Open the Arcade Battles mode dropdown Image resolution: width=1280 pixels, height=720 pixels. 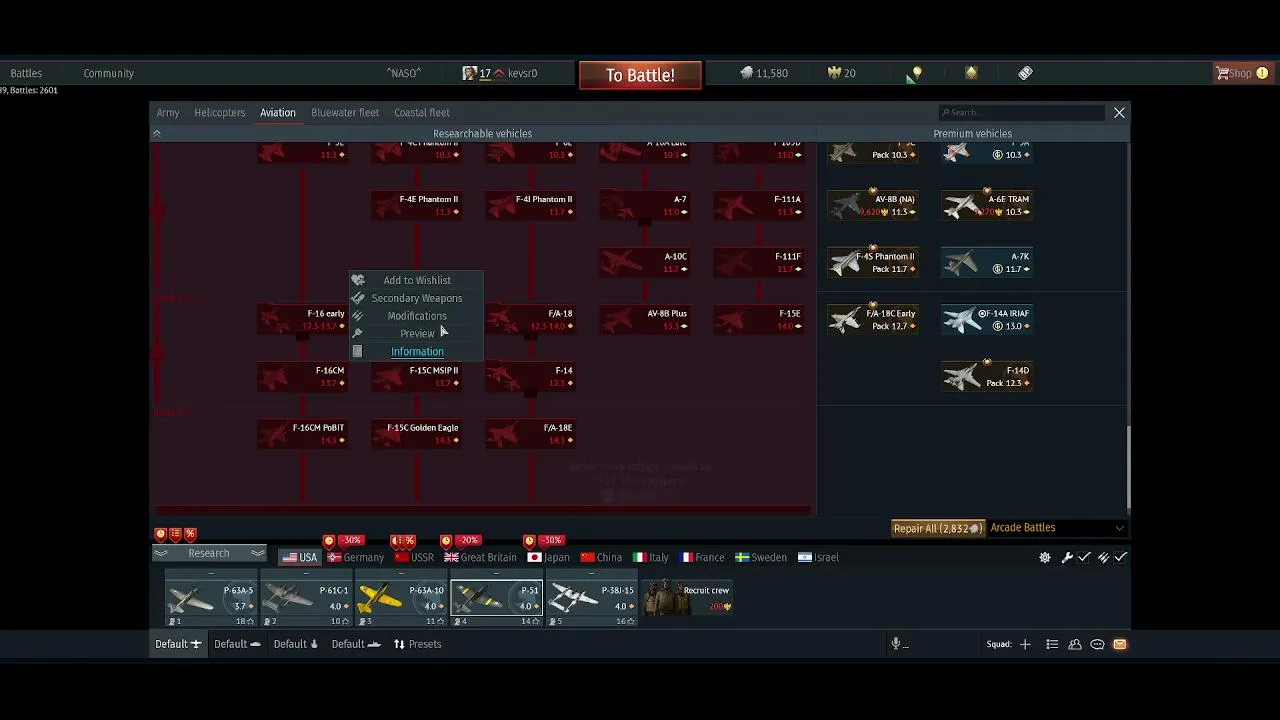[1057, 528]
